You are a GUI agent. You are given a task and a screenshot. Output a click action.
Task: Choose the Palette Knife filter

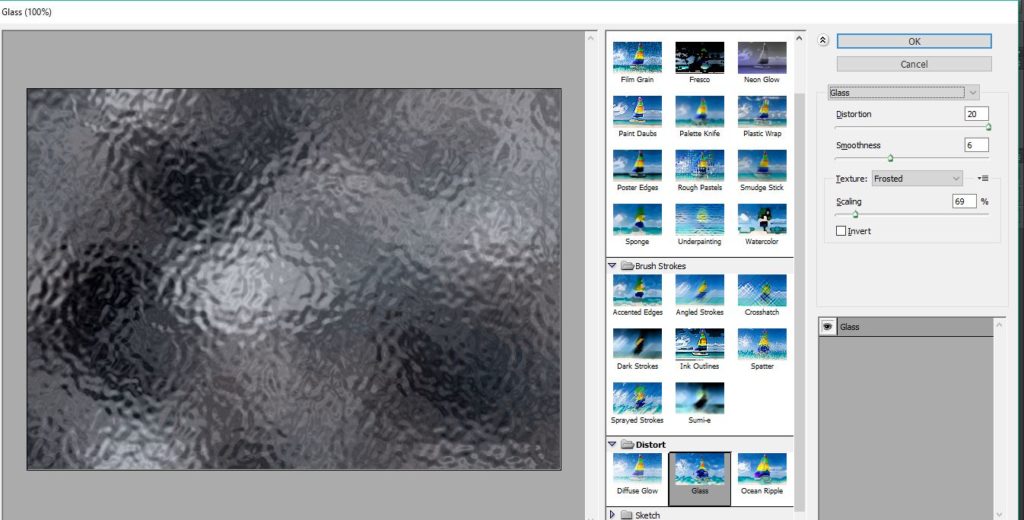point(699,111)
